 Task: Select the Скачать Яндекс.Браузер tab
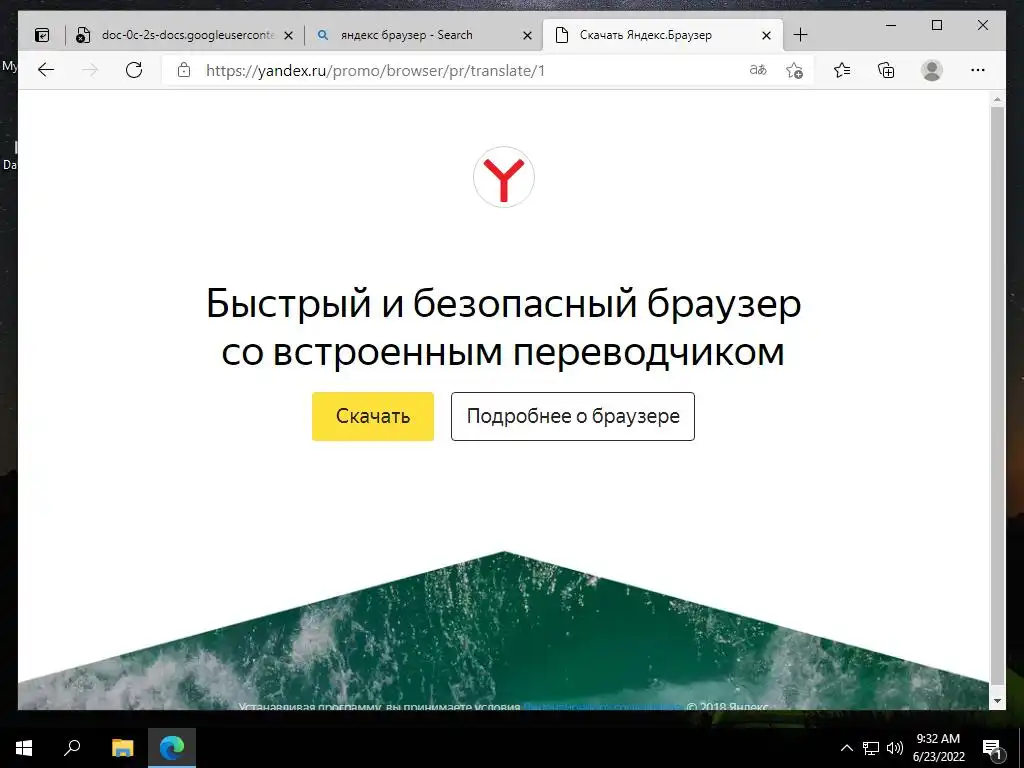click(662, 35)
